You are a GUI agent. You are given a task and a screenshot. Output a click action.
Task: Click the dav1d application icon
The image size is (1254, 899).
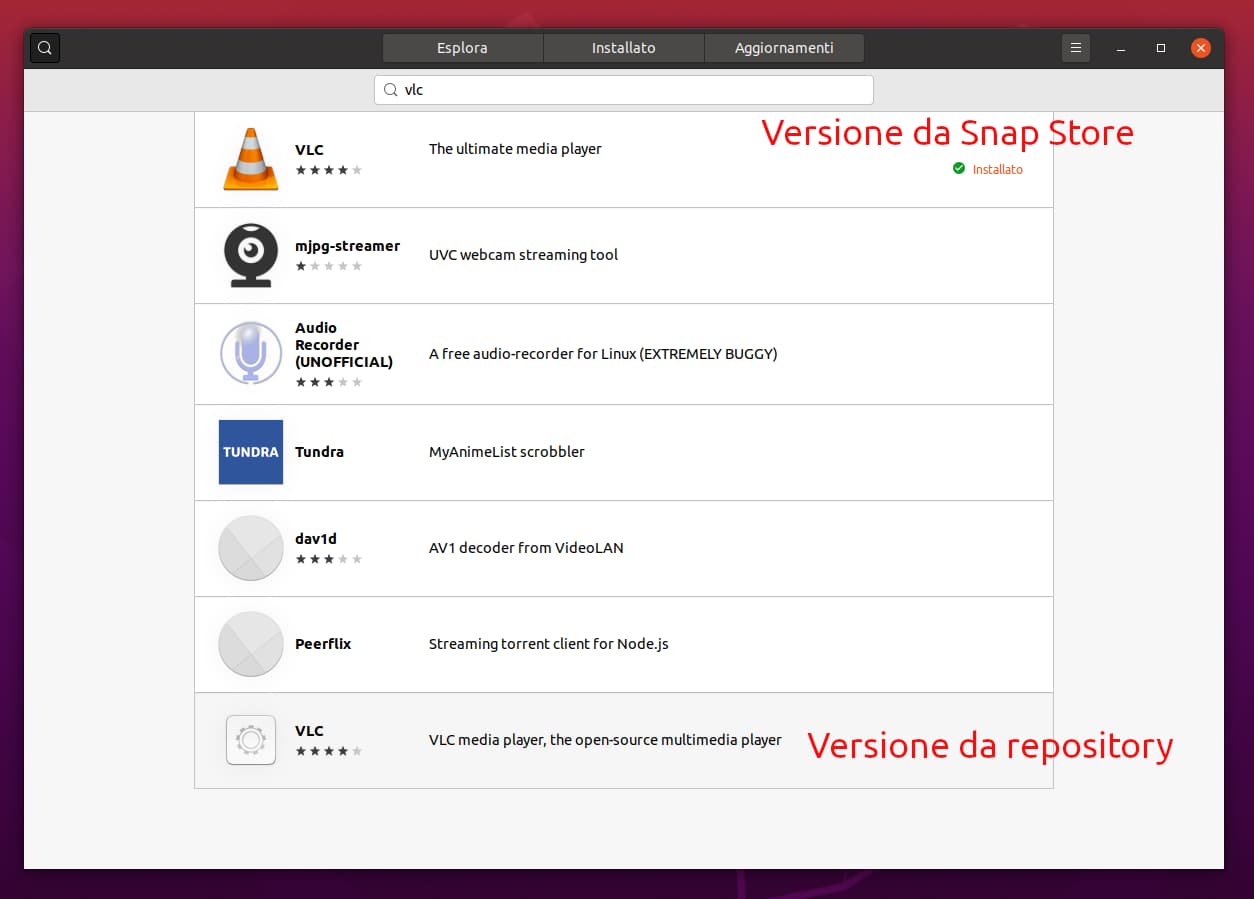click(250, 548)
